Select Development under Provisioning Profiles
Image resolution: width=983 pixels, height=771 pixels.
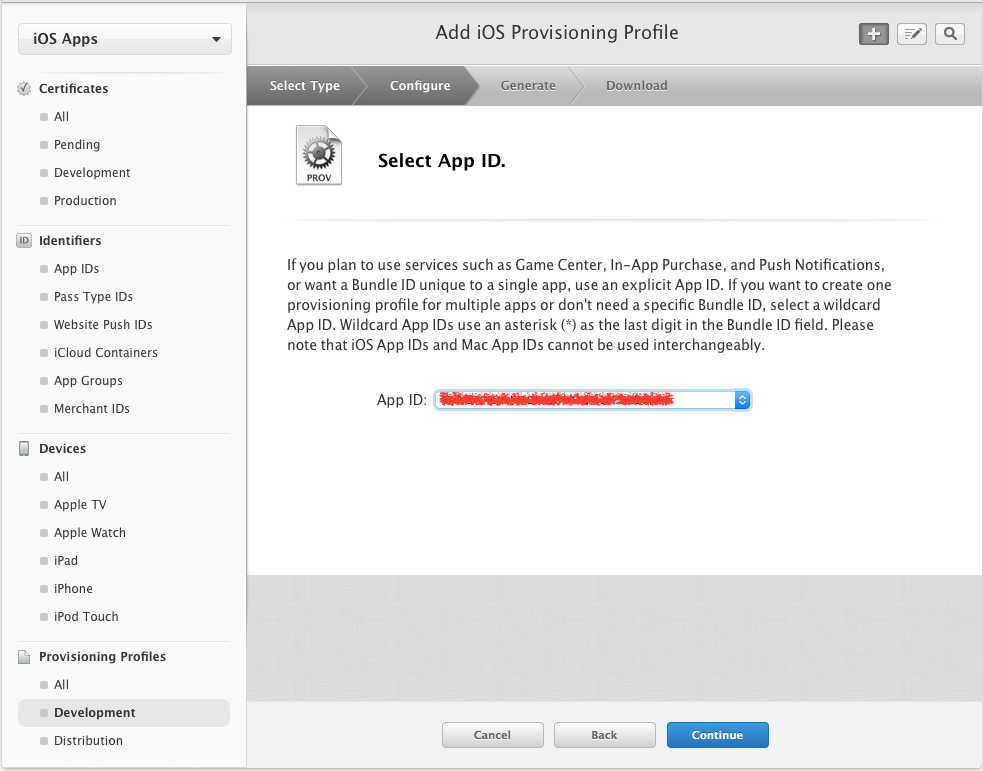[124, 713]
